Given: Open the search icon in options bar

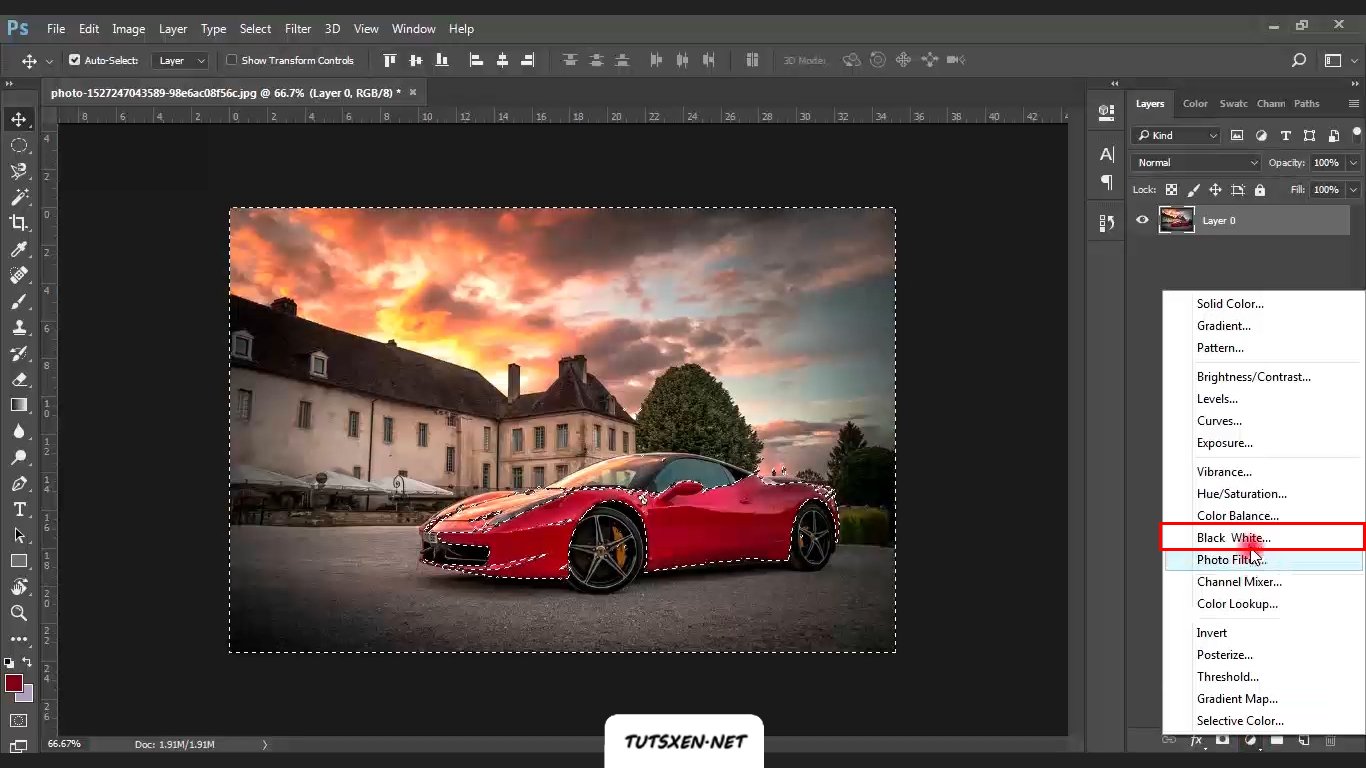Looking at the screenshot, I should click(1299, 60).
